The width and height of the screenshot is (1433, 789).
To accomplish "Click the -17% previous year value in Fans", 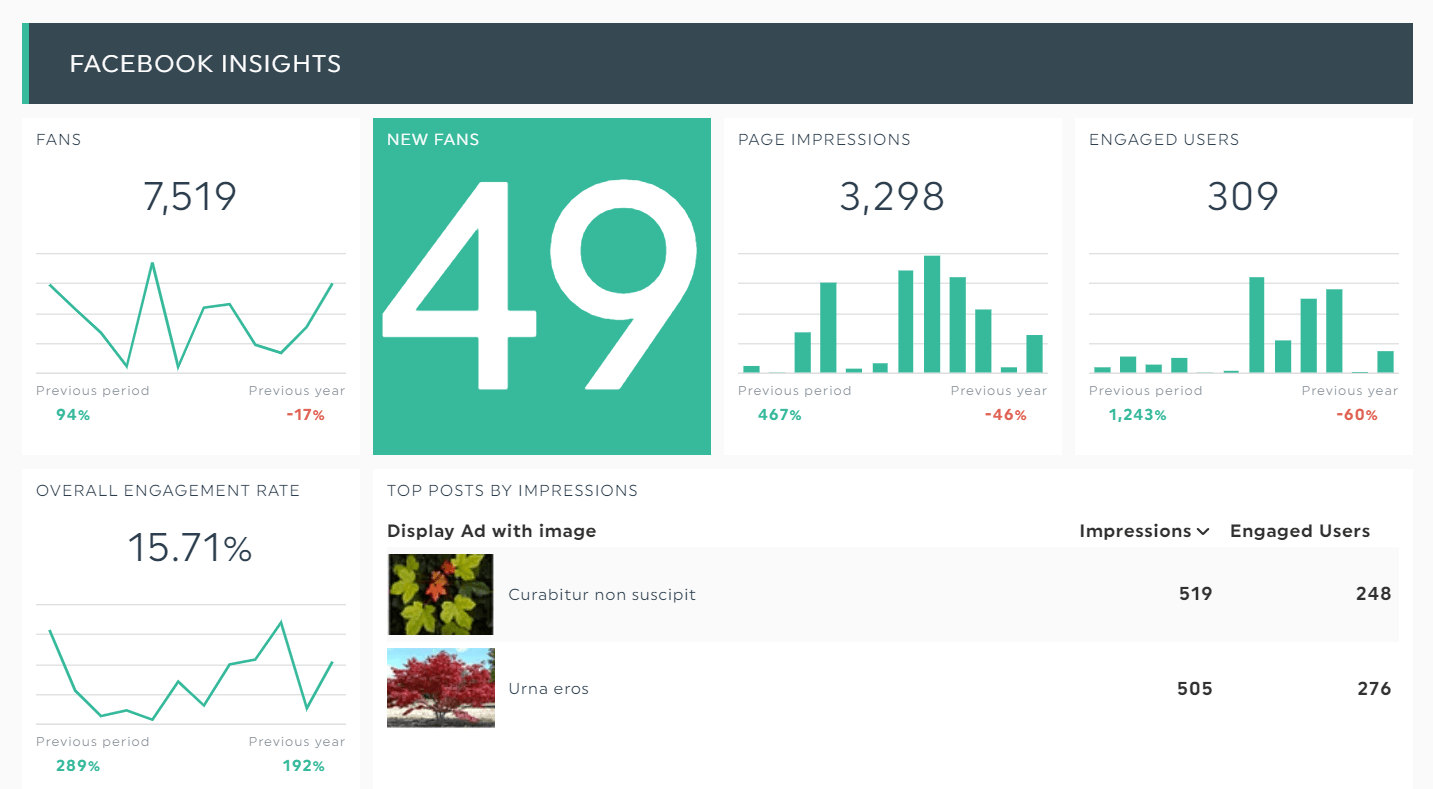I will (305, 415).
